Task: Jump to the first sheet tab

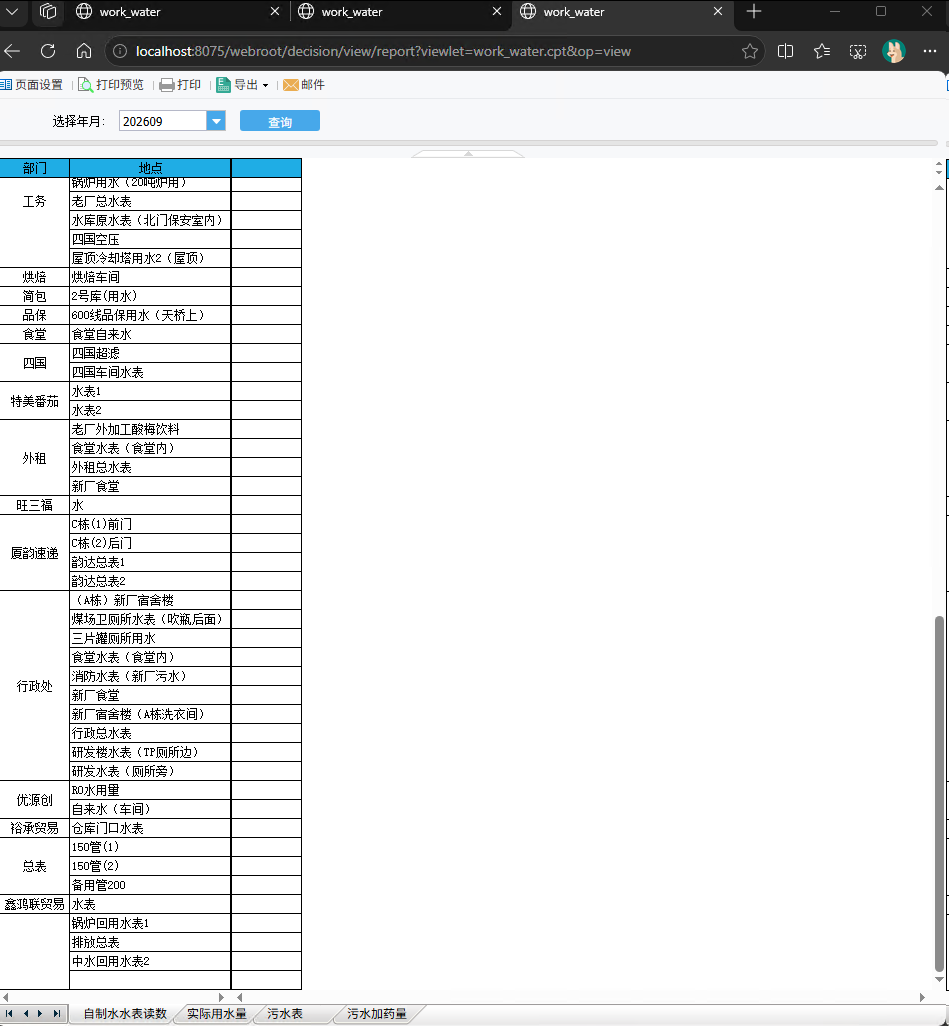Action: [9, 1014]
